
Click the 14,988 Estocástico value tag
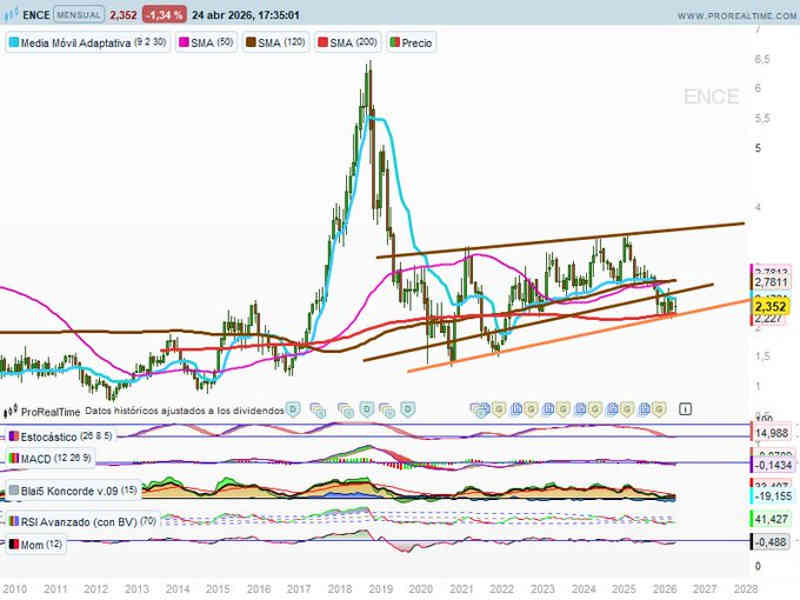click(x=769, y=432)
